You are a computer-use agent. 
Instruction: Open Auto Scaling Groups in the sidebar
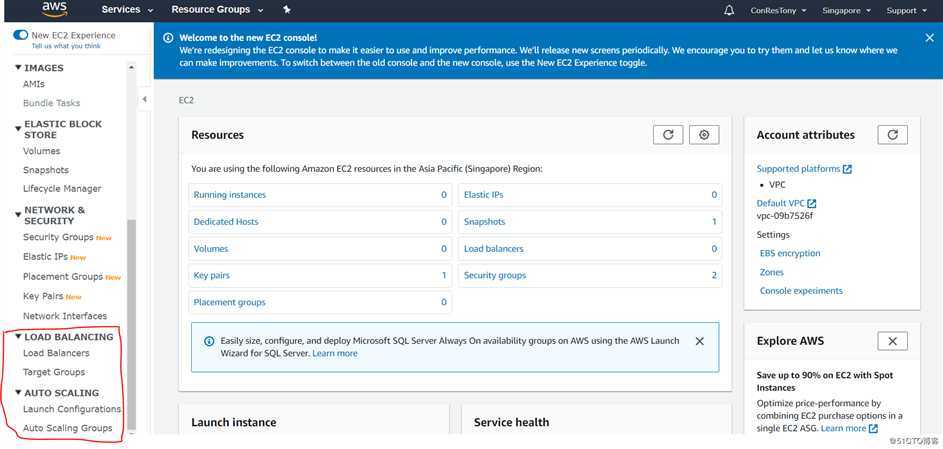pos(67,428)
